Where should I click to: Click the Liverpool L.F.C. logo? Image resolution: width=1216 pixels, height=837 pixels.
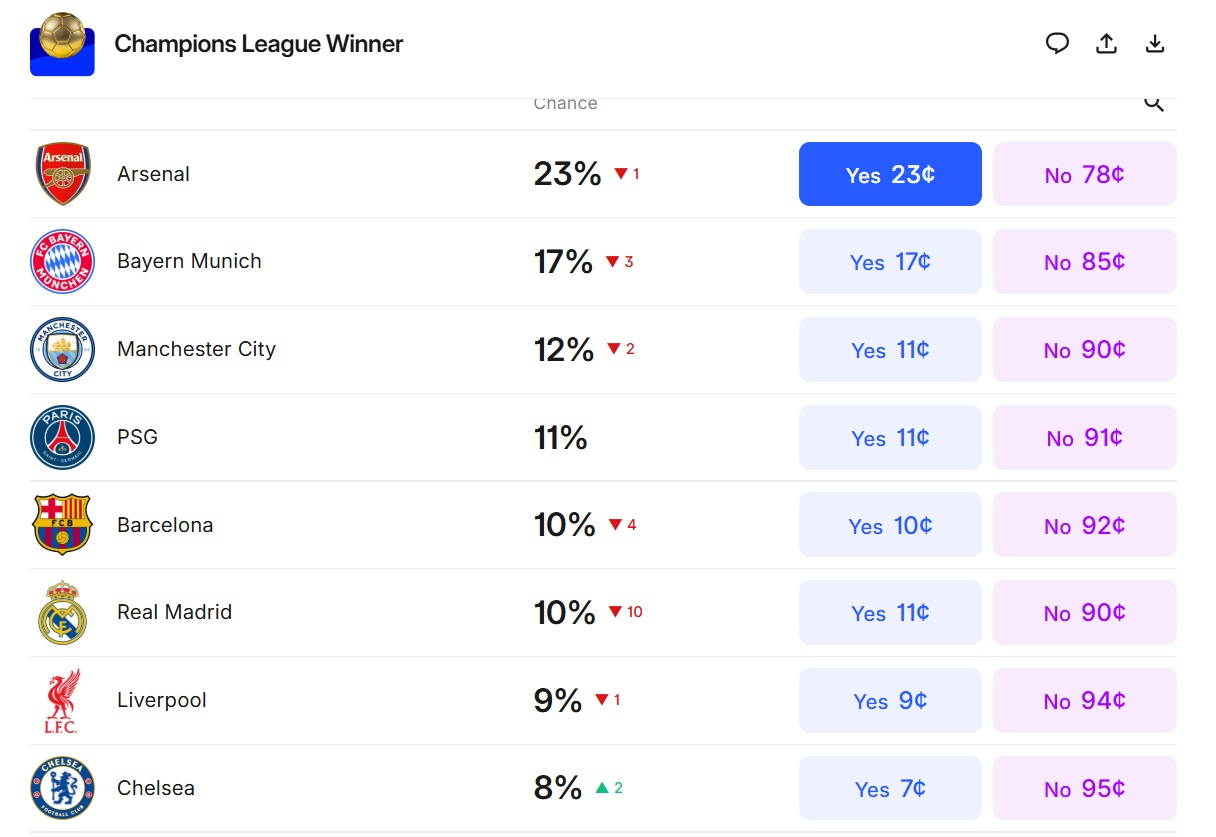pos(63,701)
